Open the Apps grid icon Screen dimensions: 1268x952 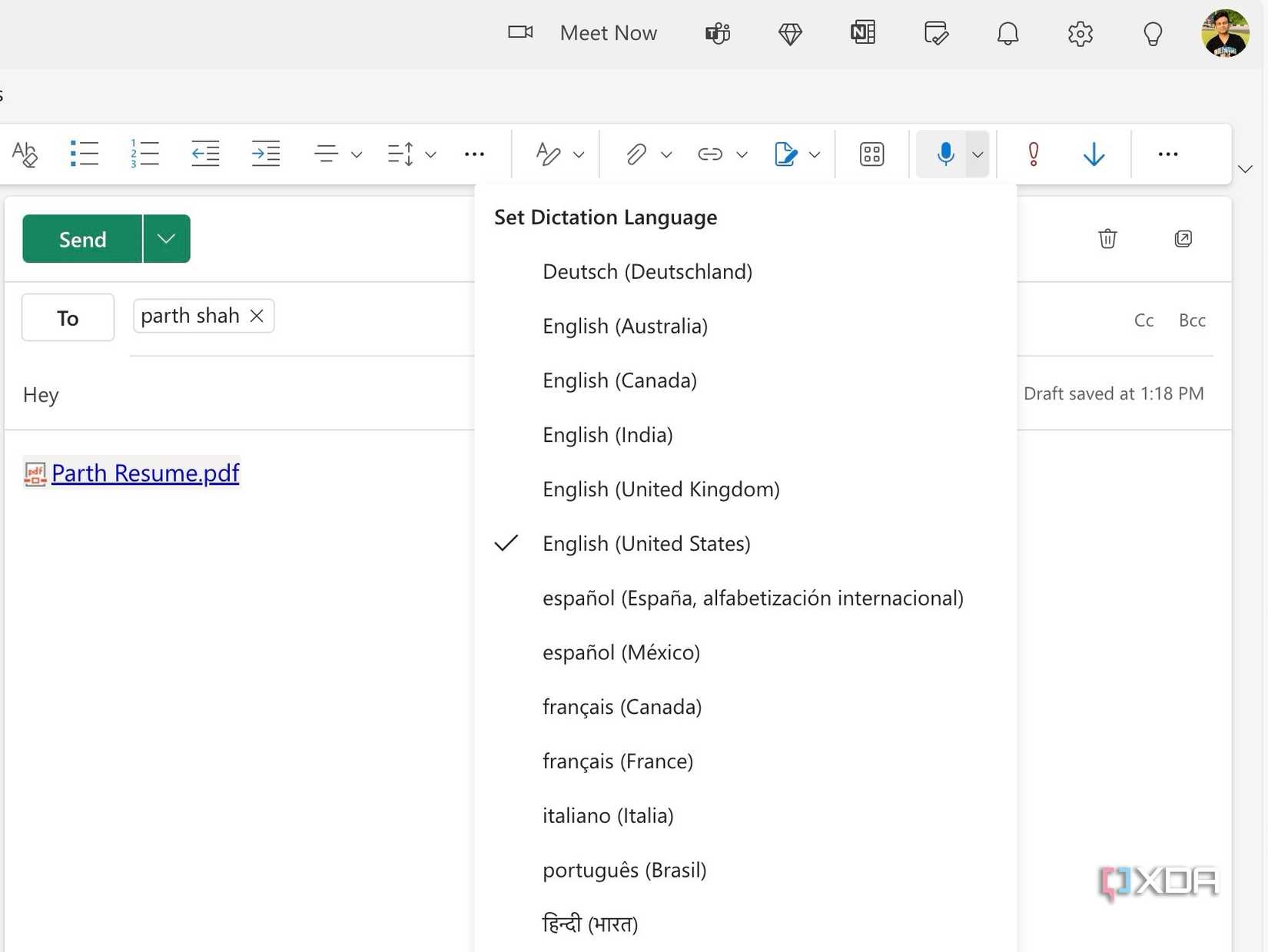871,154
